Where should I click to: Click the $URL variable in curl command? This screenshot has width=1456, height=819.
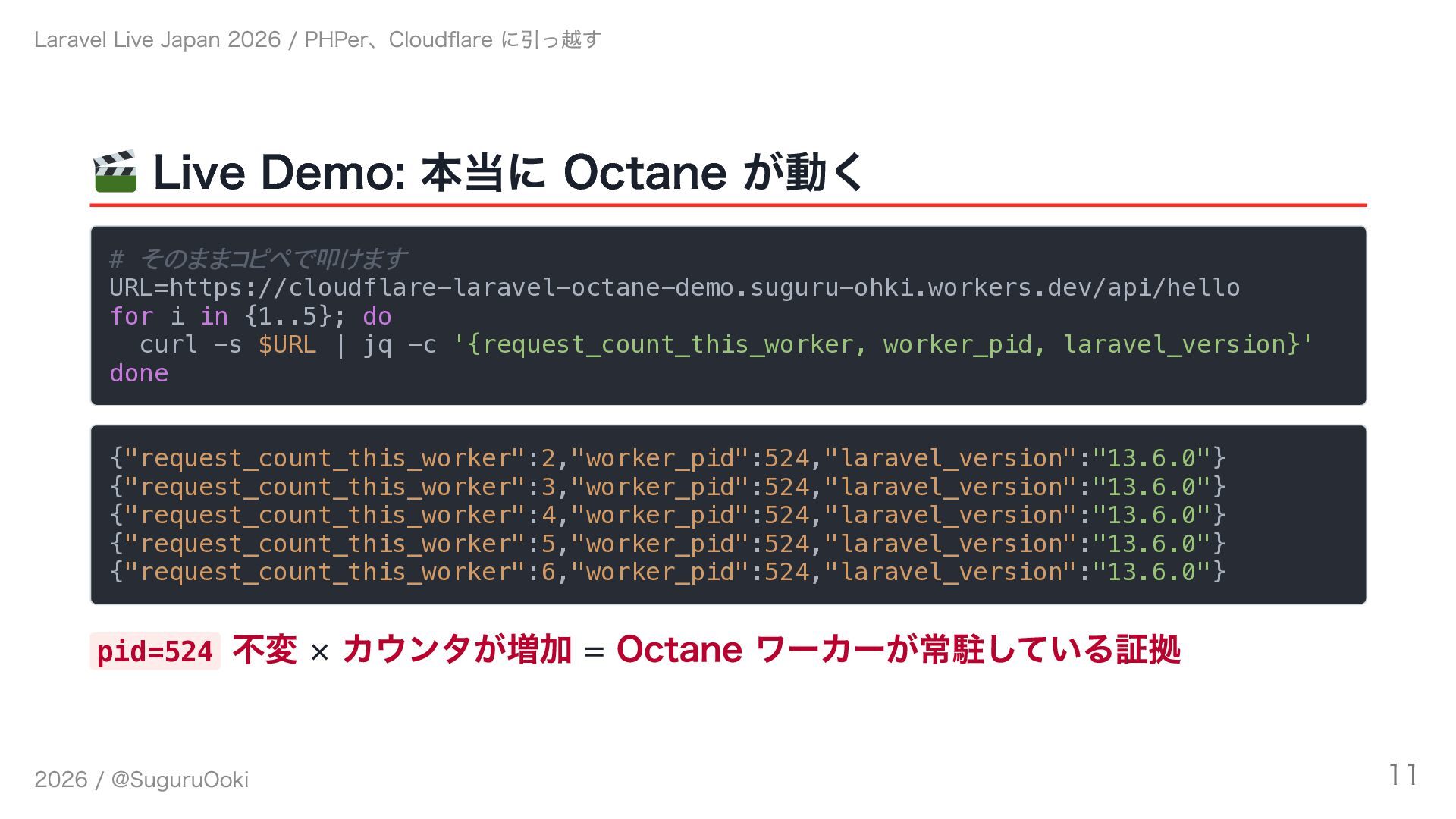(287, 345)
